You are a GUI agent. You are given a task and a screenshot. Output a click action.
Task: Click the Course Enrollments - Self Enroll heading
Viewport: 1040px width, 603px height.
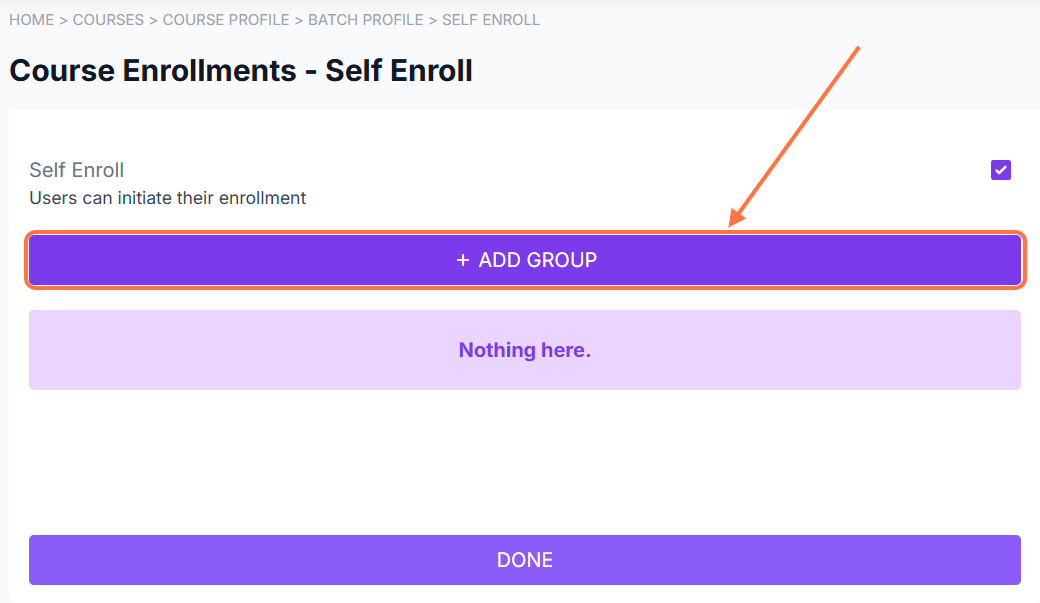pos(241,71)
